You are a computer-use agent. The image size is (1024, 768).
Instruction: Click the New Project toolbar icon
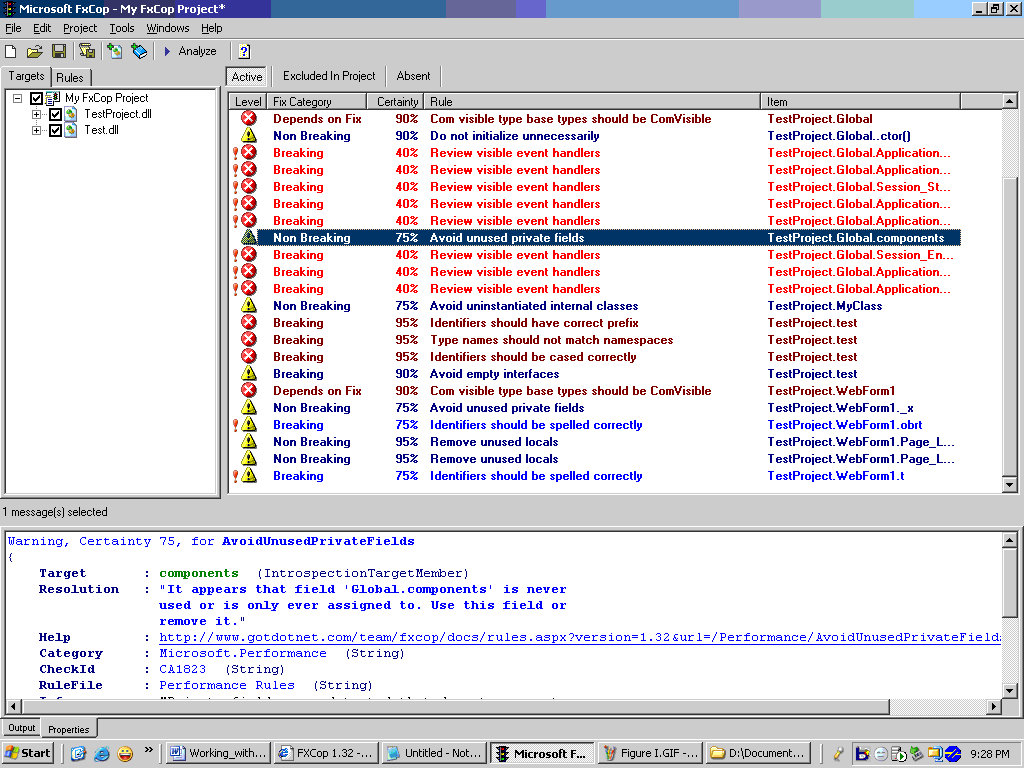pos(11,51)
